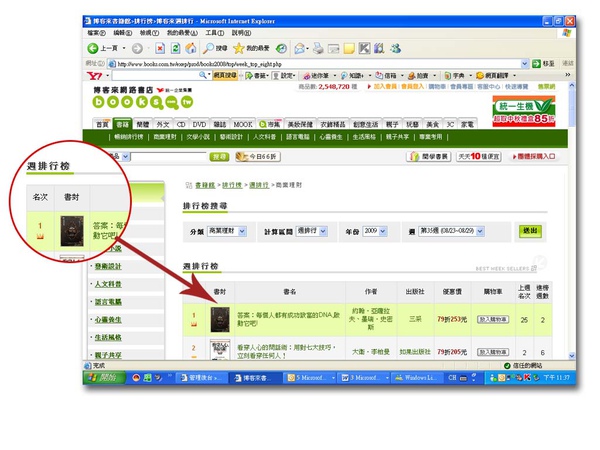Click the books.com.tw green circle logo
This screenshot has width=600, height=450.
coord(143,102)
